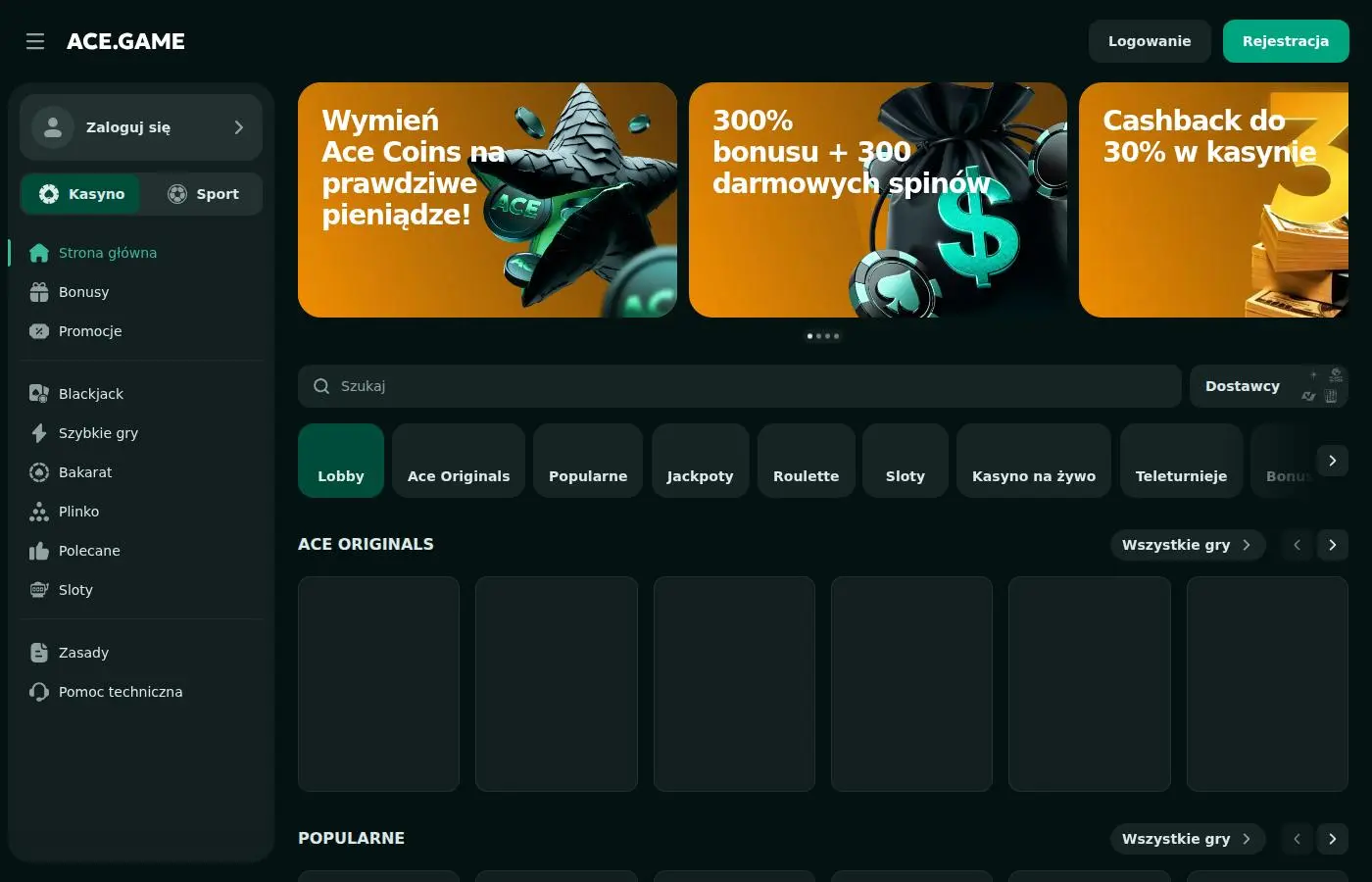This screenshot has width=1372, height=882.
Task: Go to previous Popularne games
Action: pyautogui.click(x=1298, y=839)
